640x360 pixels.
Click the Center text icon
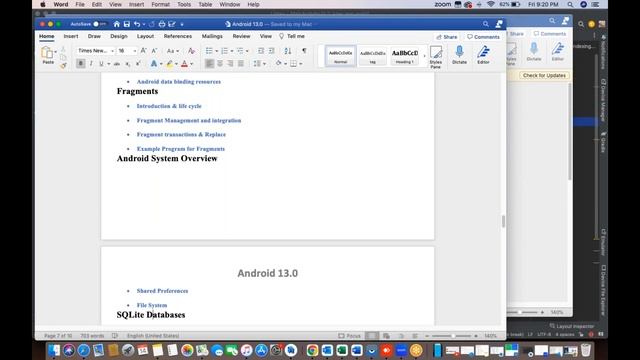click(220, 64)
